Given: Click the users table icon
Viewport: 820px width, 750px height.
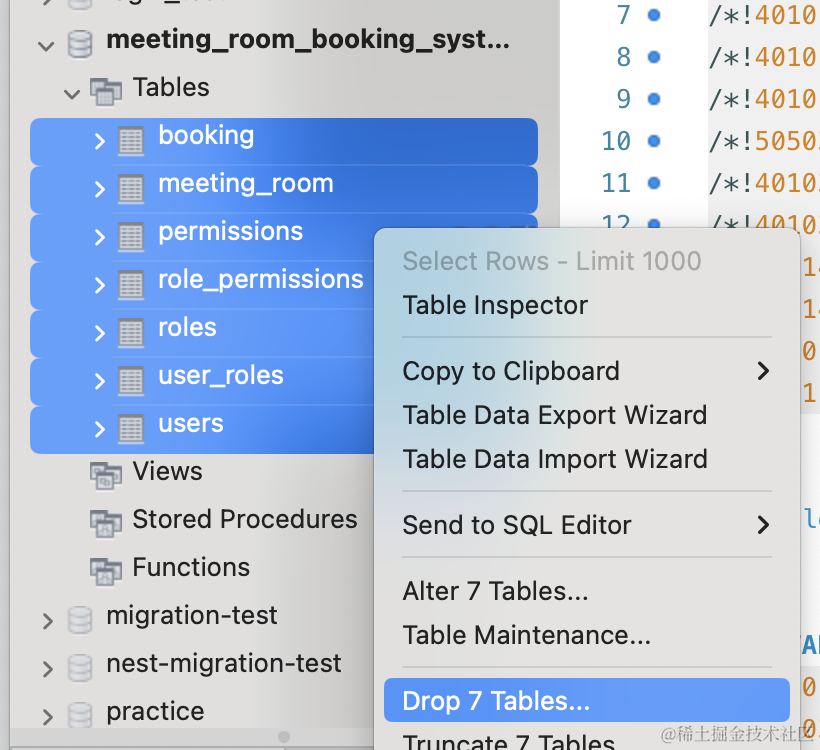Looking at the screenshot, I should [x=131, y=429].
